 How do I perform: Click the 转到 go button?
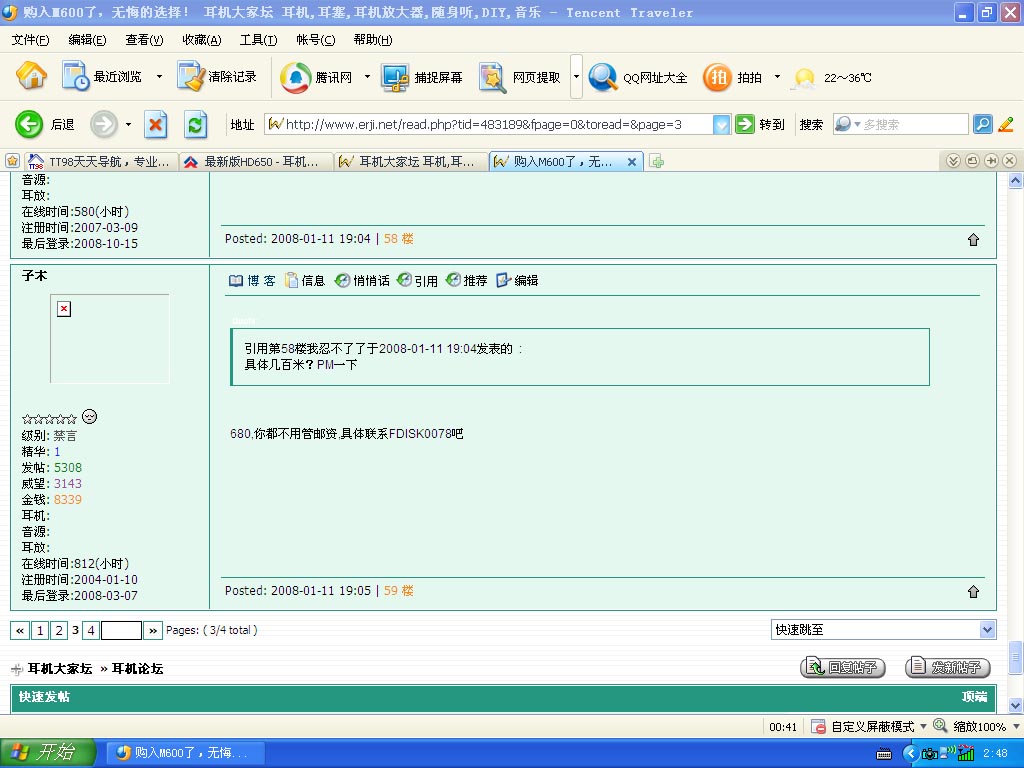pos(760,124)
